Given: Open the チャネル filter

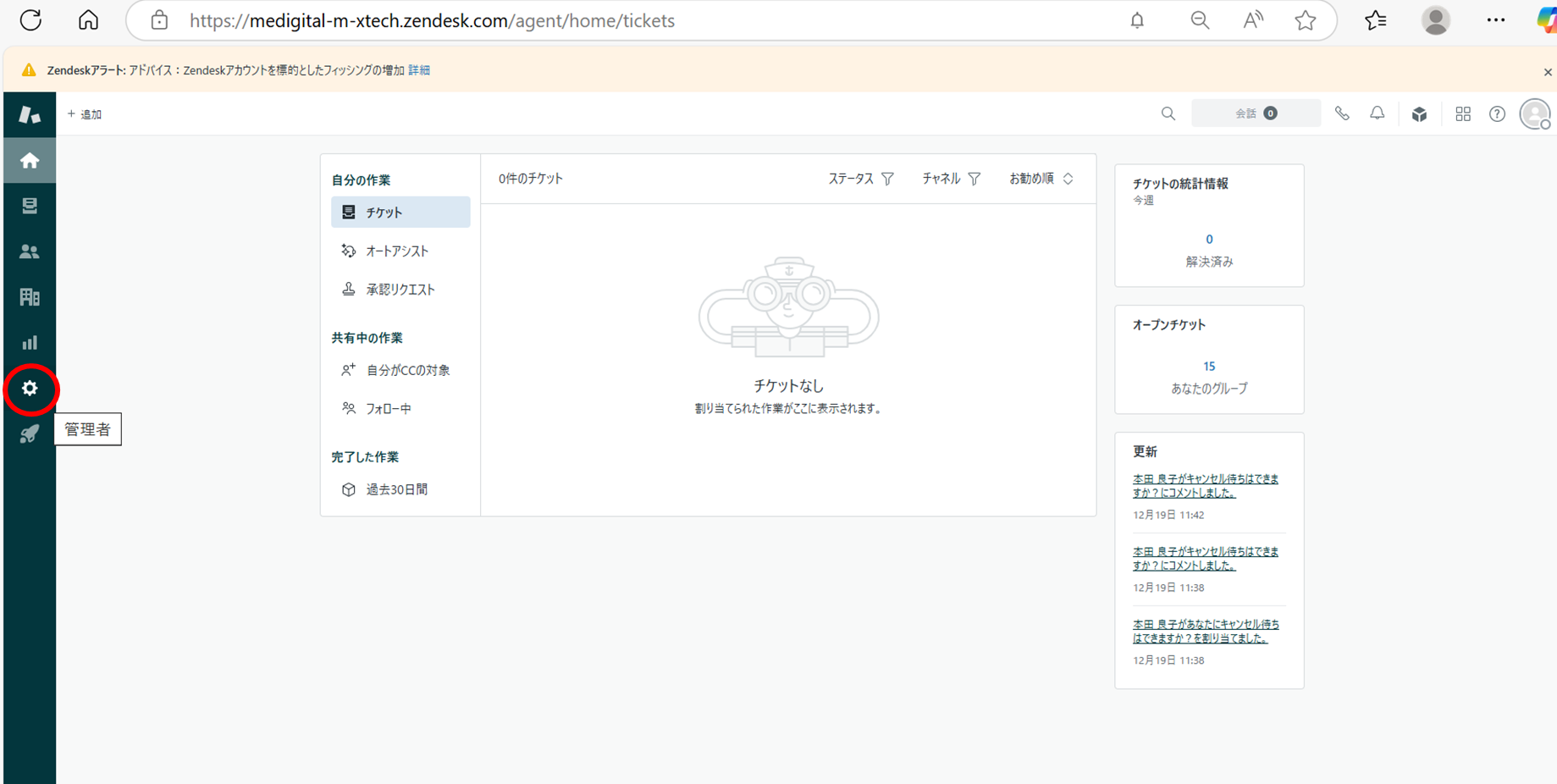Looking at the screenshot, I should [x=950, y=179].
